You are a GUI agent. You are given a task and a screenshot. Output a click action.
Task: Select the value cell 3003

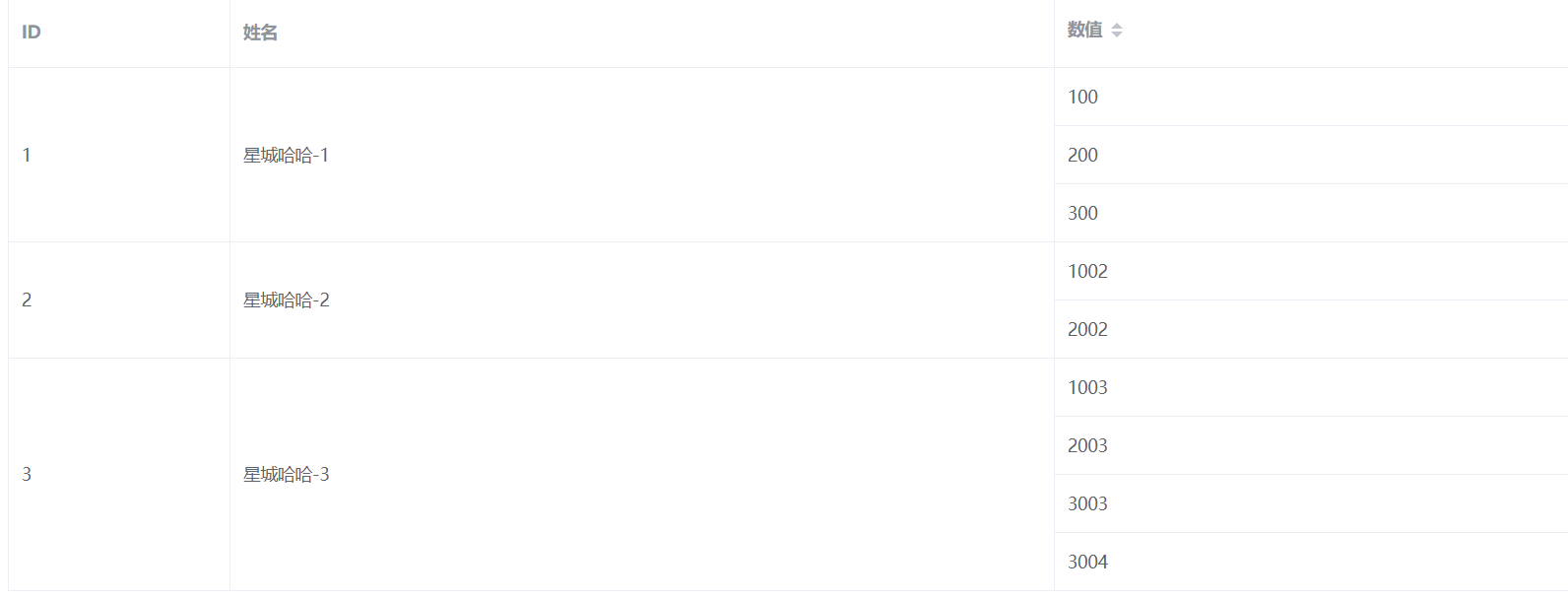coord(1311,503)
